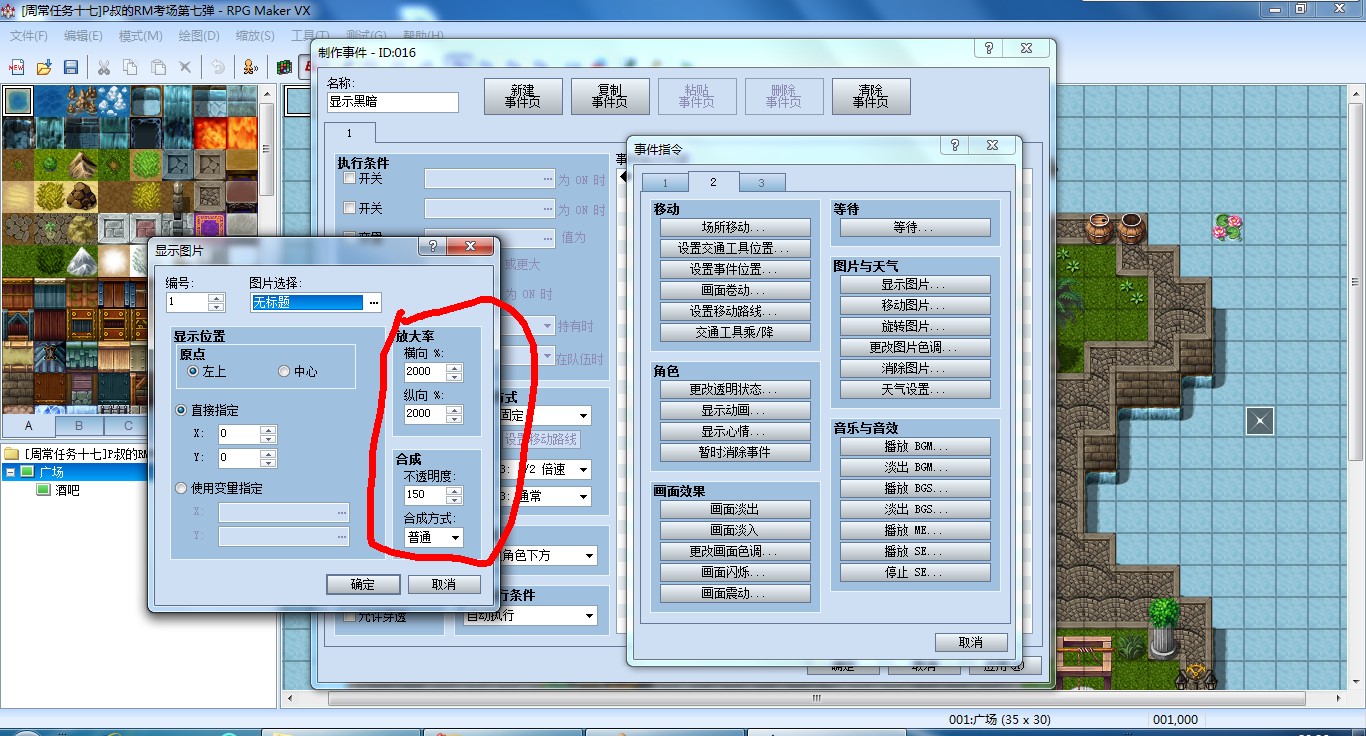Click 新建事件页 button
Viewport: 1366px width, 736px height.
(x=523, y=96)
